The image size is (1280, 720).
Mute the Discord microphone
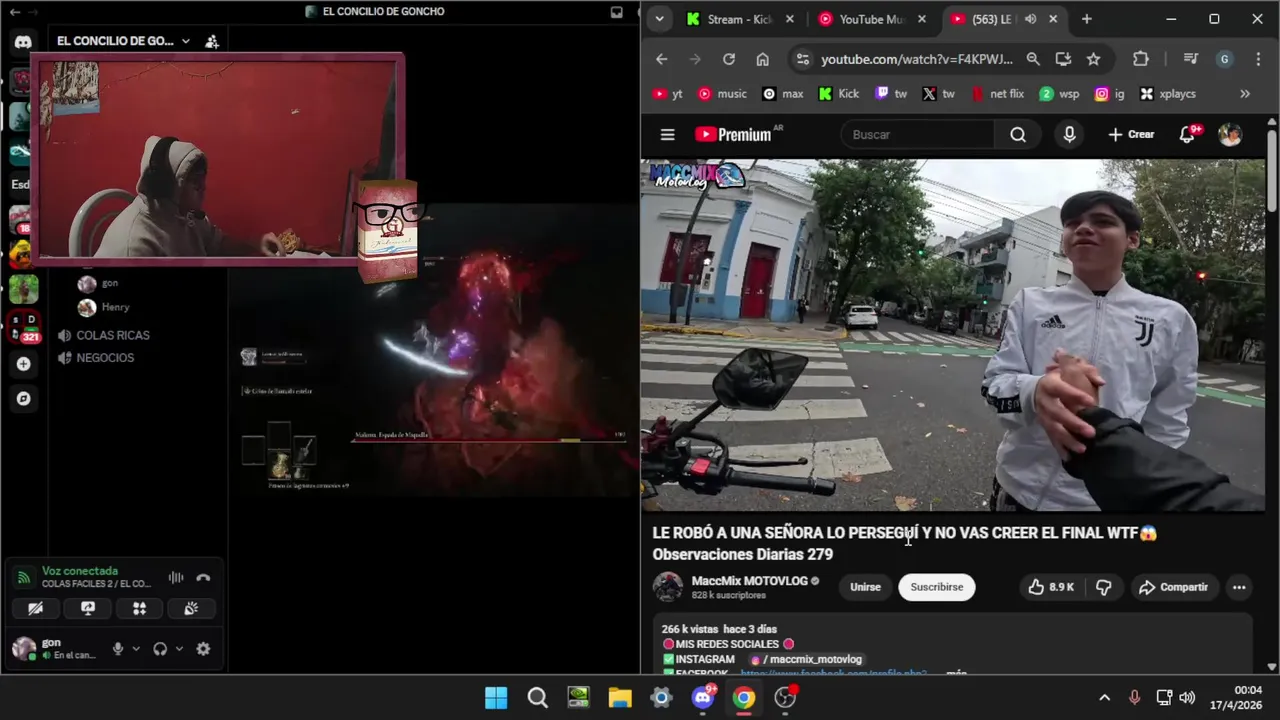point(118,648)
